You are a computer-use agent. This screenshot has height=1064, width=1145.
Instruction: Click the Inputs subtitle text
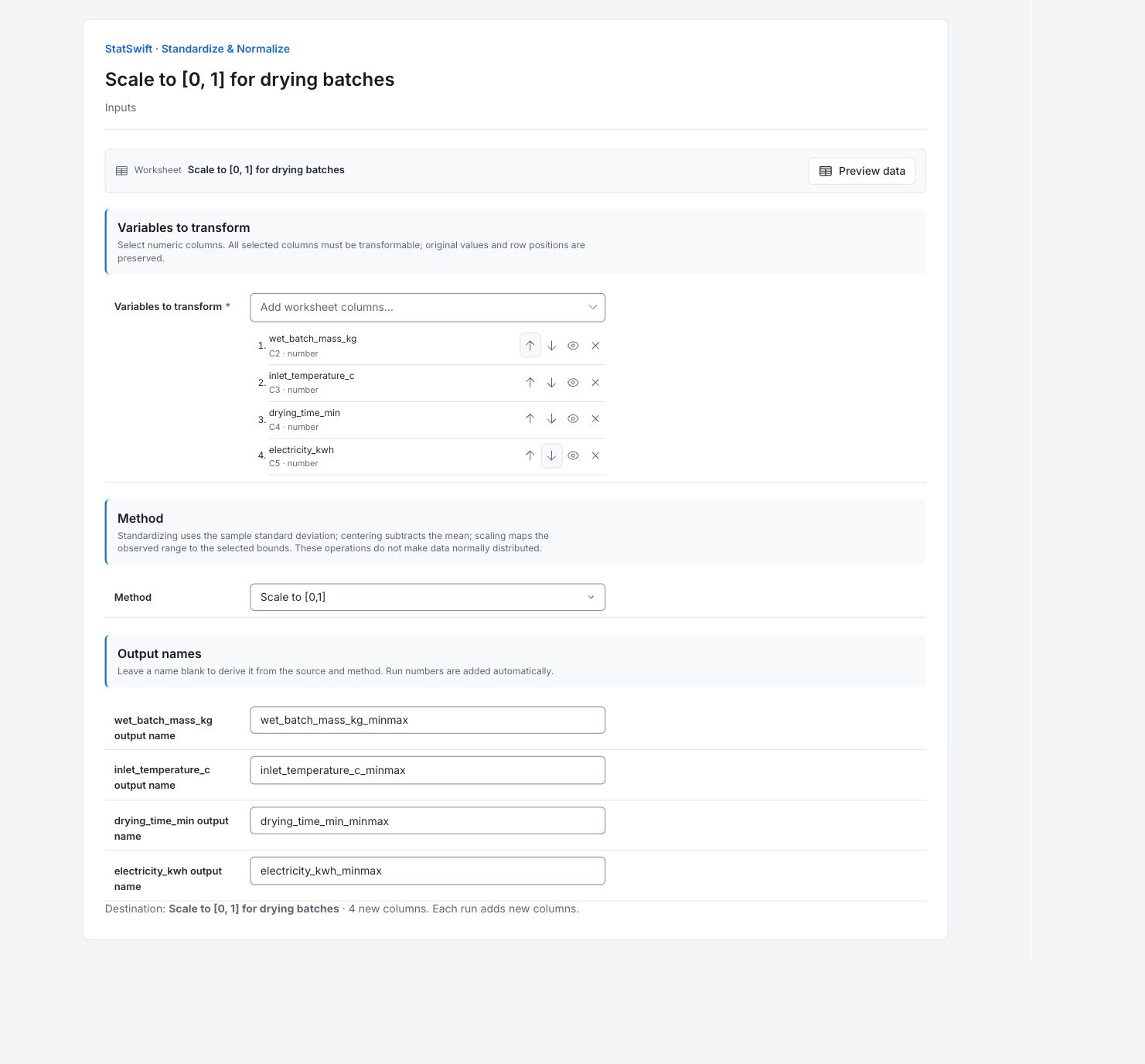[121, 107]
